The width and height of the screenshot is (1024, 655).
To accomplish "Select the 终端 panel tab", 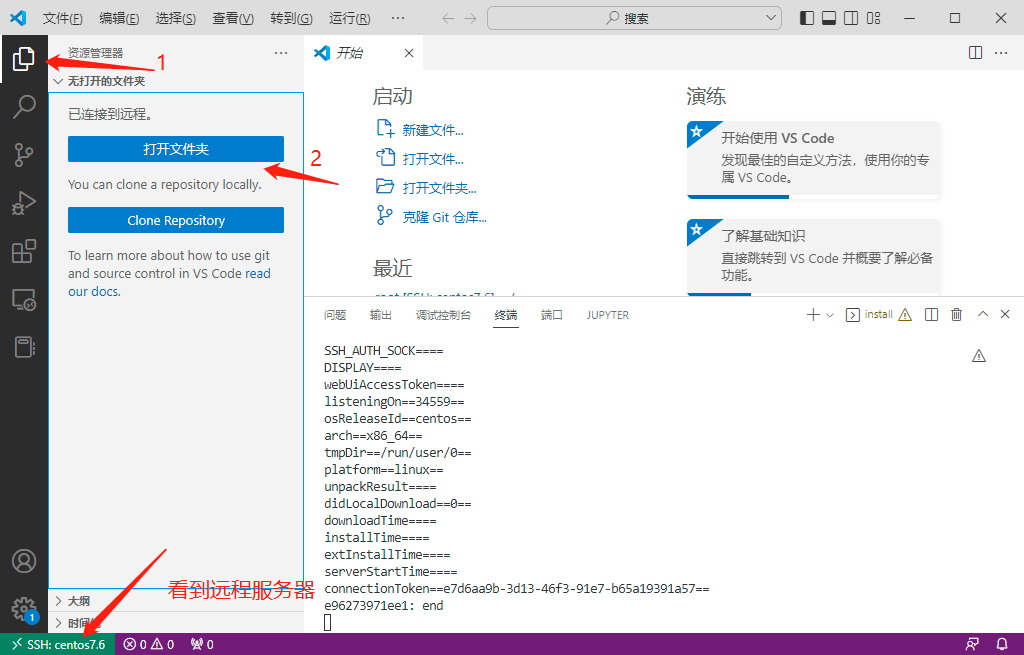I will coord(506,315).
